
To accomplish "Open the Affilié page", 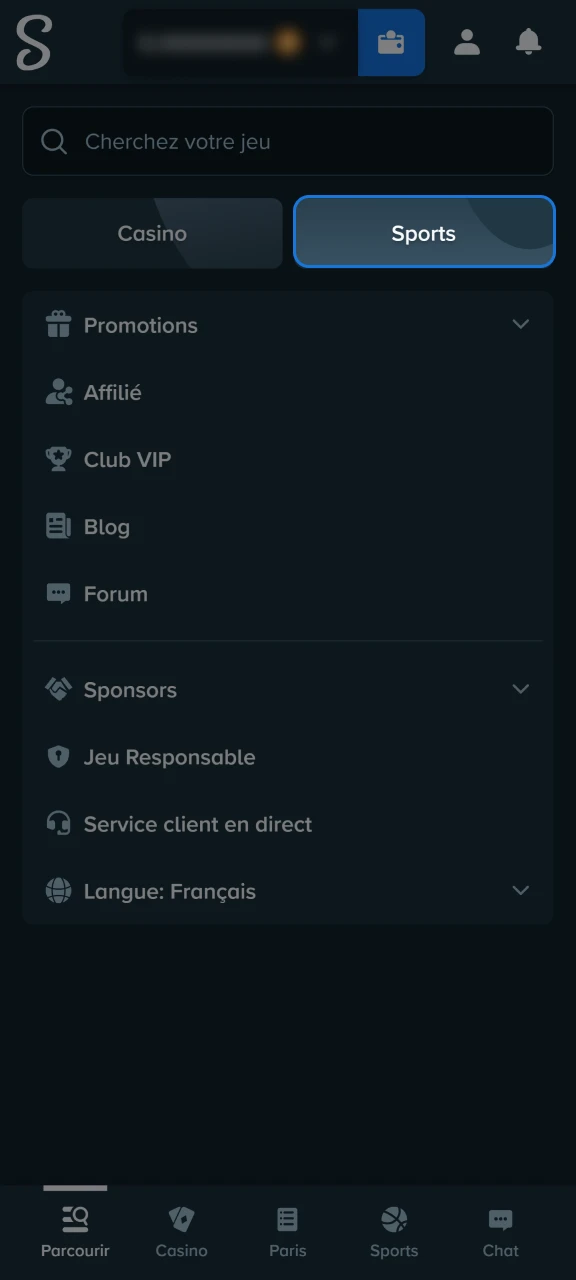I will pyautogui.click(x=112, y=392).
